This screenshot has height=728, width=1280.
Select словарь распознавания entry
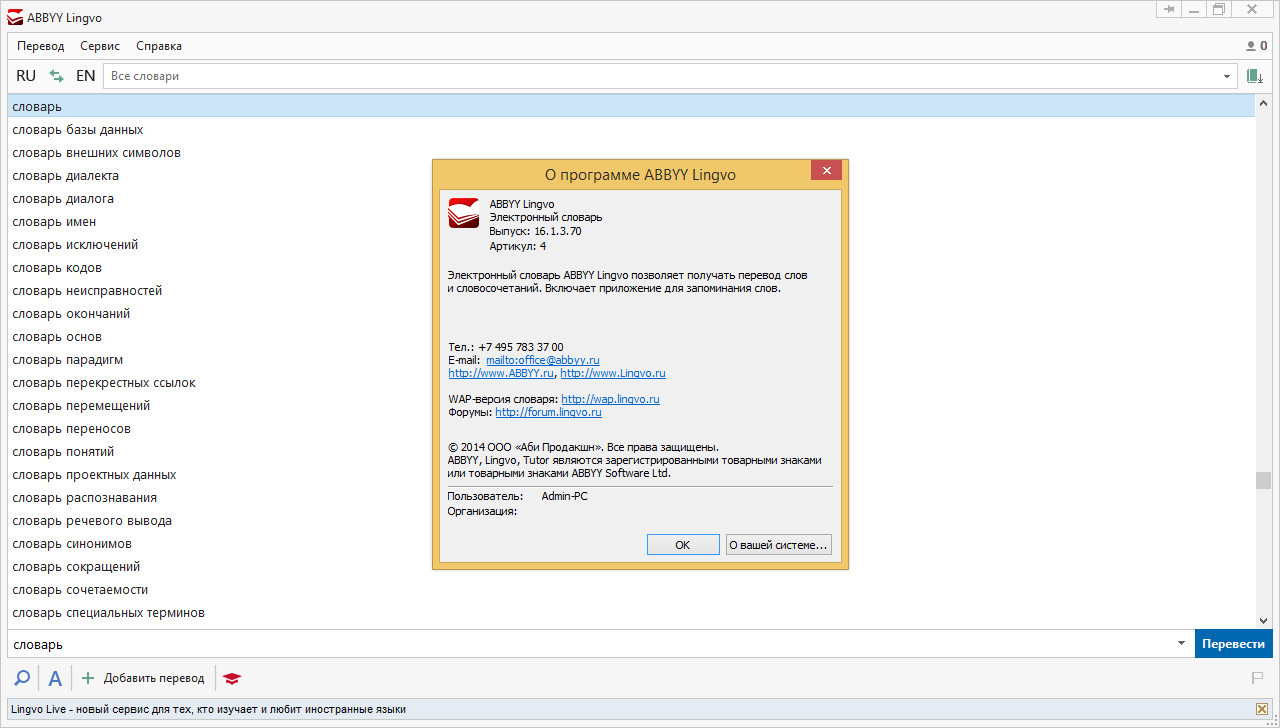(631, 497)
